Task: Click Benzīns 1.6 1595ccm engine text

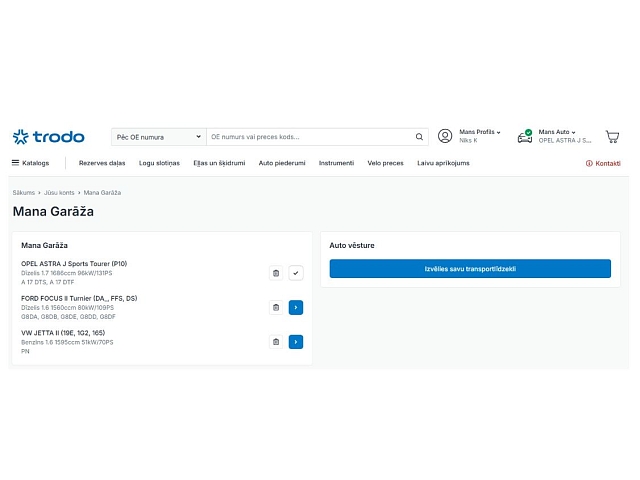Action: coord(67,342)
